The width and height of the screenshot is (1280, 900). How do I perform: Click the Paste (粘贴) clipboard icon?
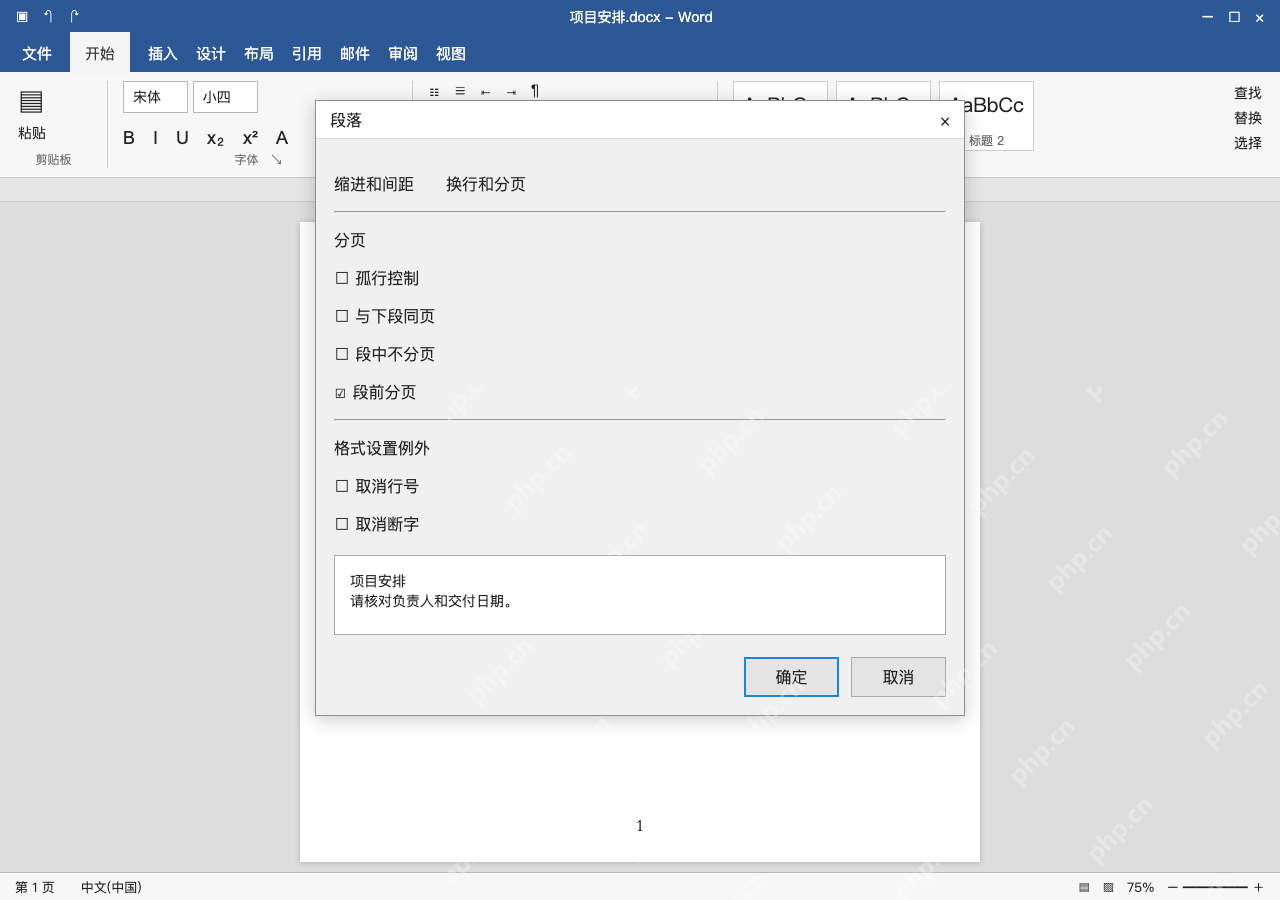tap(31, 101)
